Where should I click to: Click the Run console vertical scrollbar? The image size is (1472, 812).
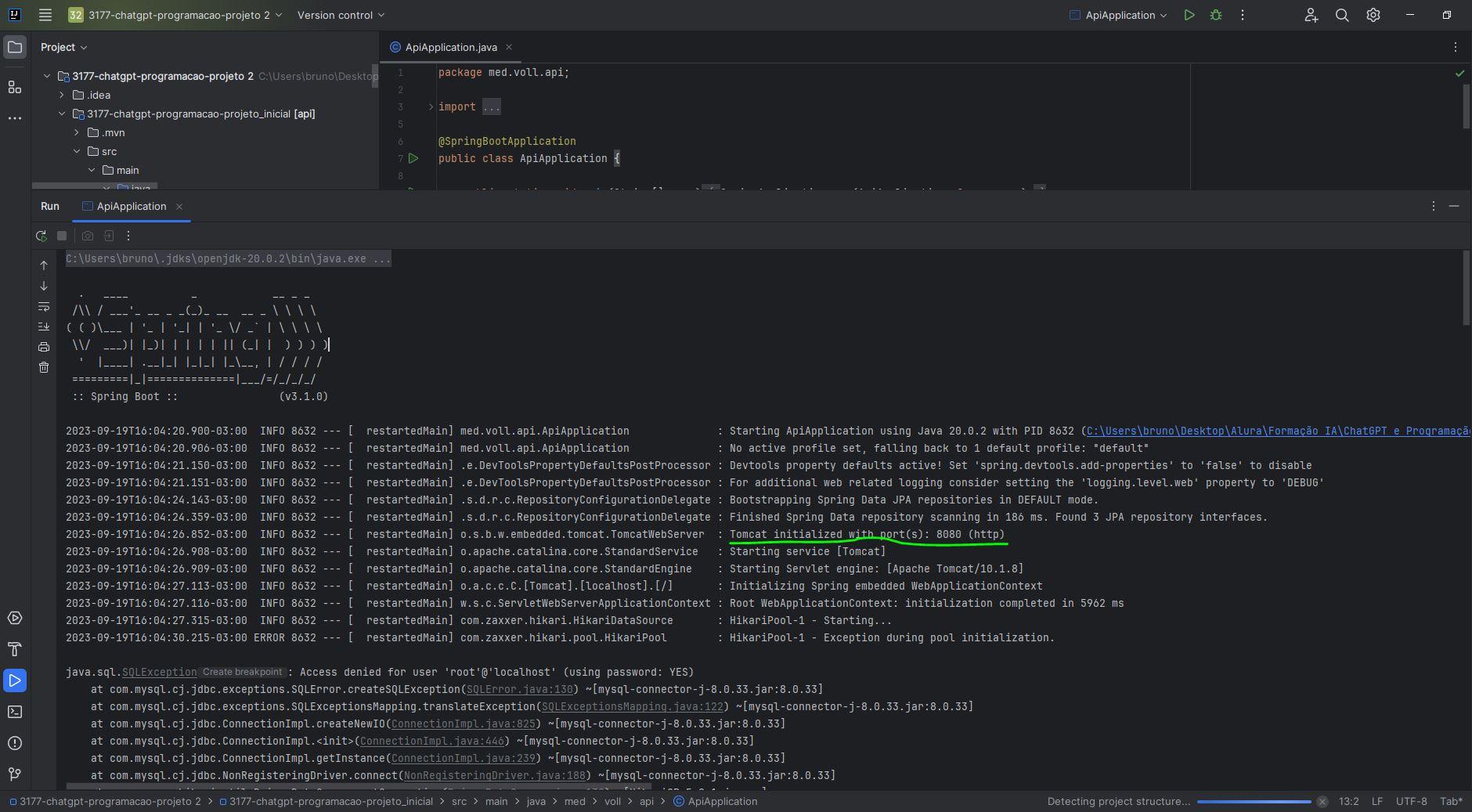(x=1467, y=287)
